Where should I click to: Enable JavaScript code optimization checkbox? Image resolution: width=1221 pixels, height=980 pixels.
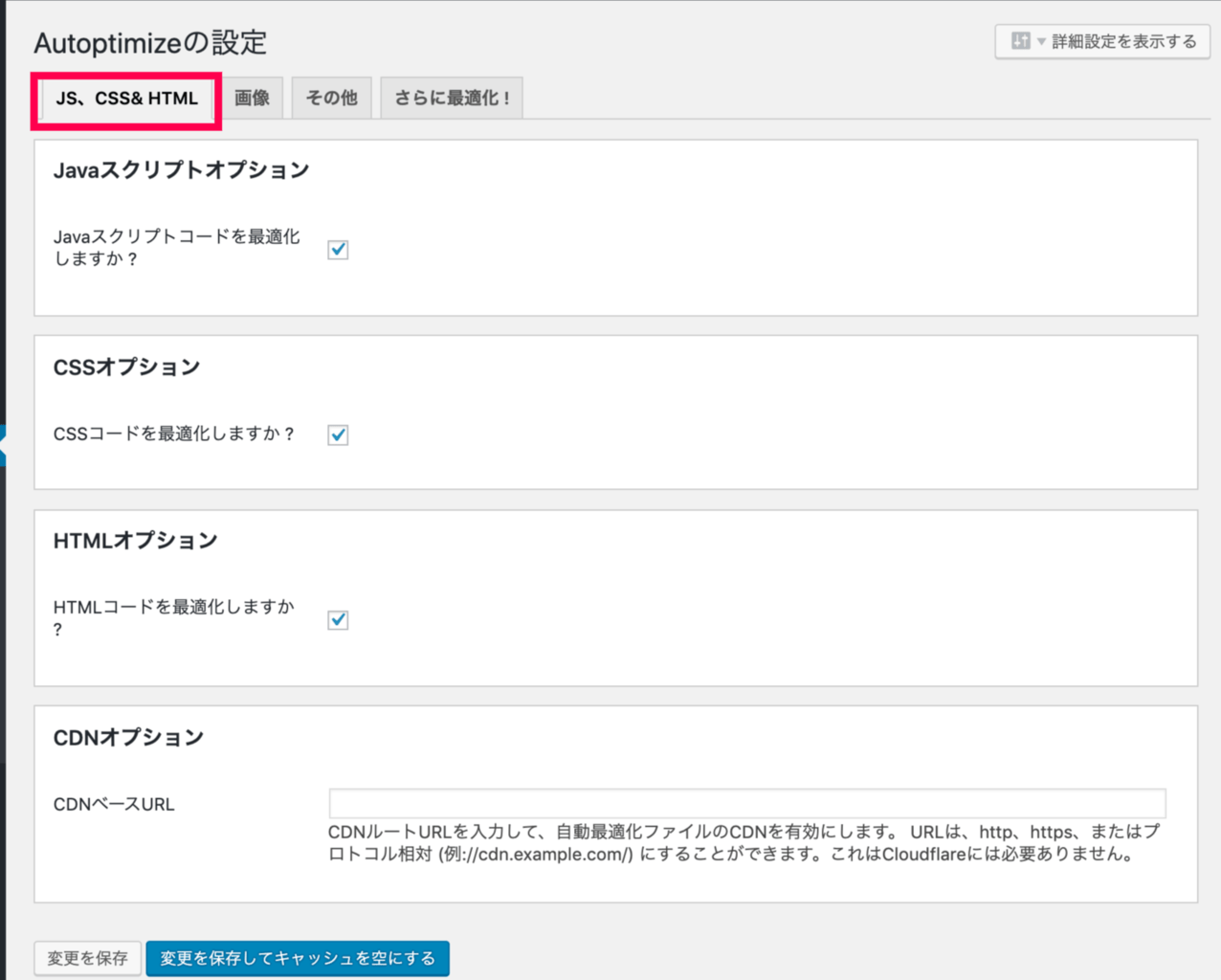pyautogui.click(x=338, y=250)
